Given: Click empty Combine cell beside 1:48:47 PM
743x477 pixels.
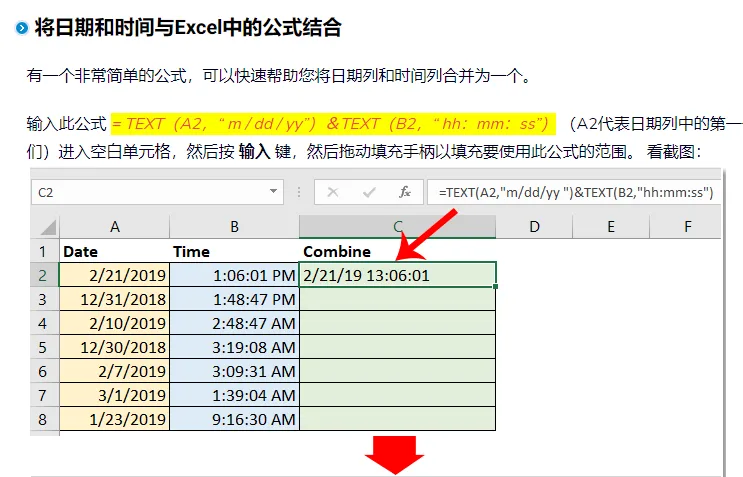Looking at the screenshot, I should coord(398,299).
